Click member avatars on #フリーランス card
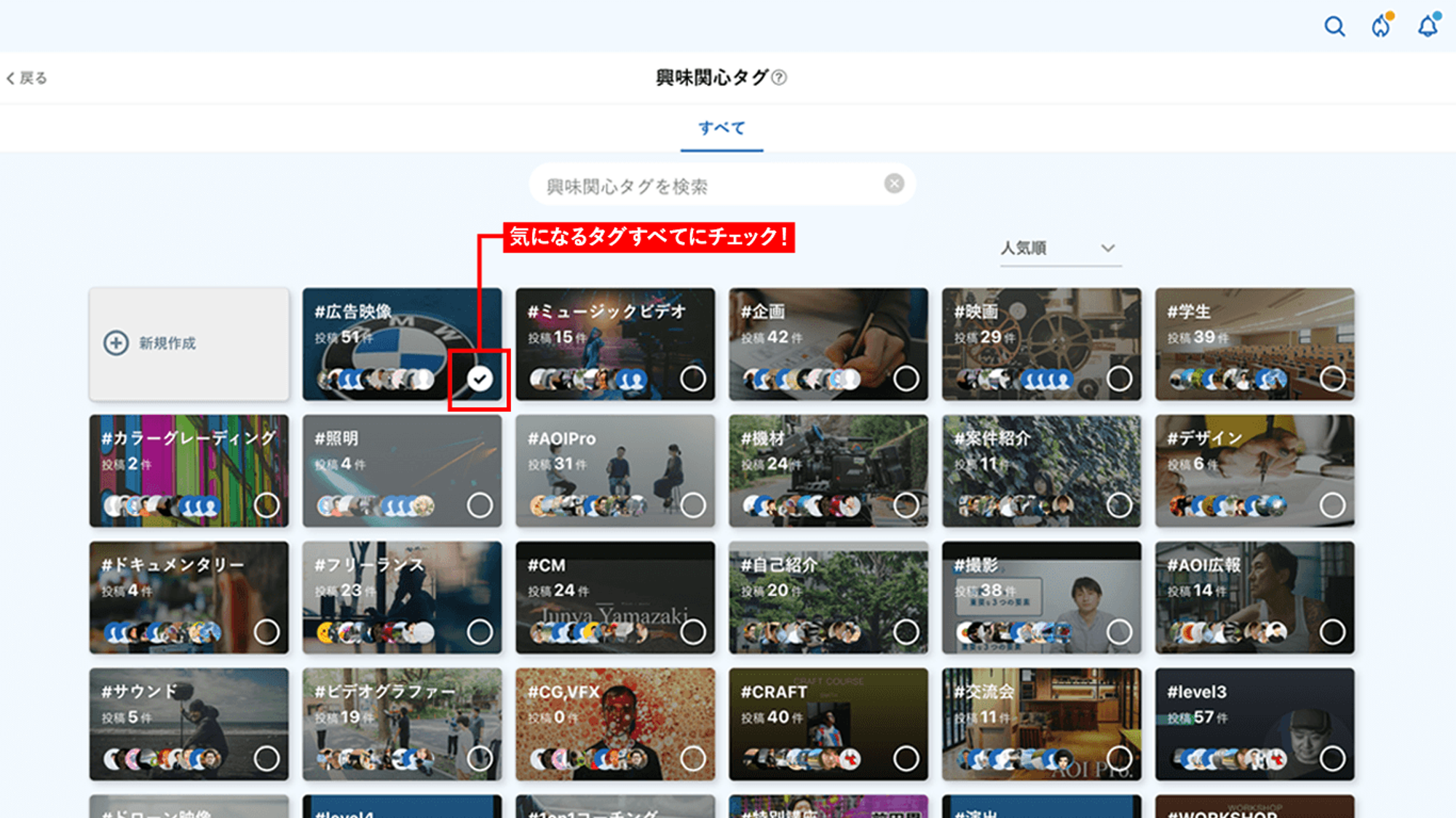Viewport: 1456px width, 818px height. tap(376, 632)
